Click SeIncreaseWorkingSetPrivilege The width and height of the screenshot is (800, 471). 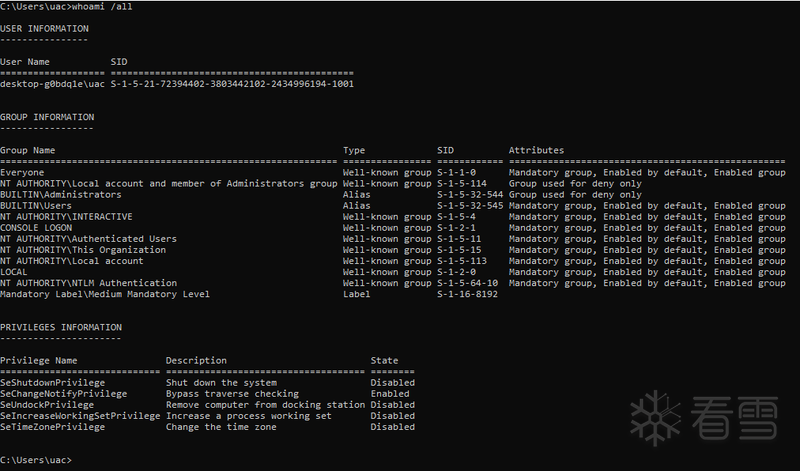(80, 416)
